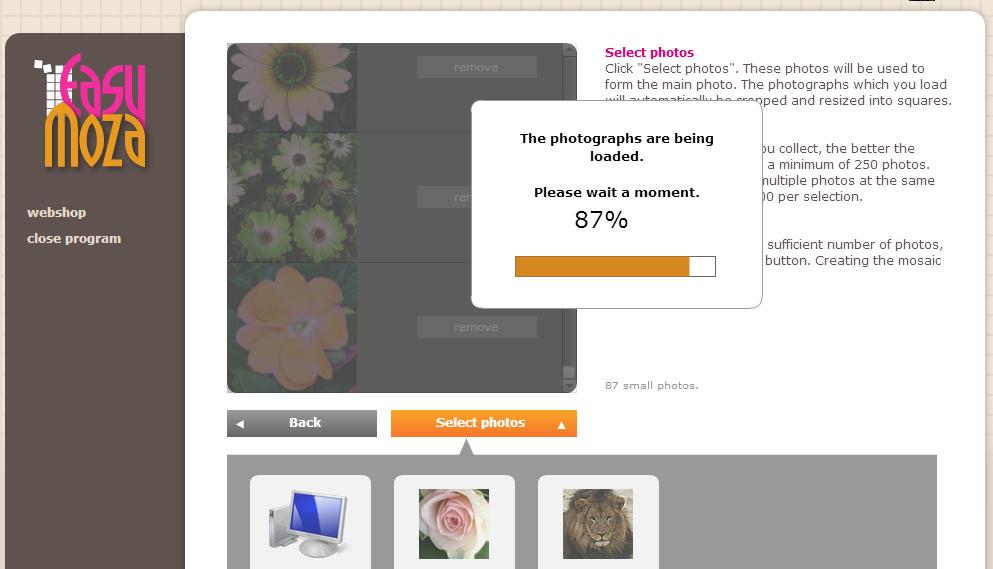Click the photo list scrollbar down arrow
Image resolution: width=993 pixels, height=569 pixels.
569,385
